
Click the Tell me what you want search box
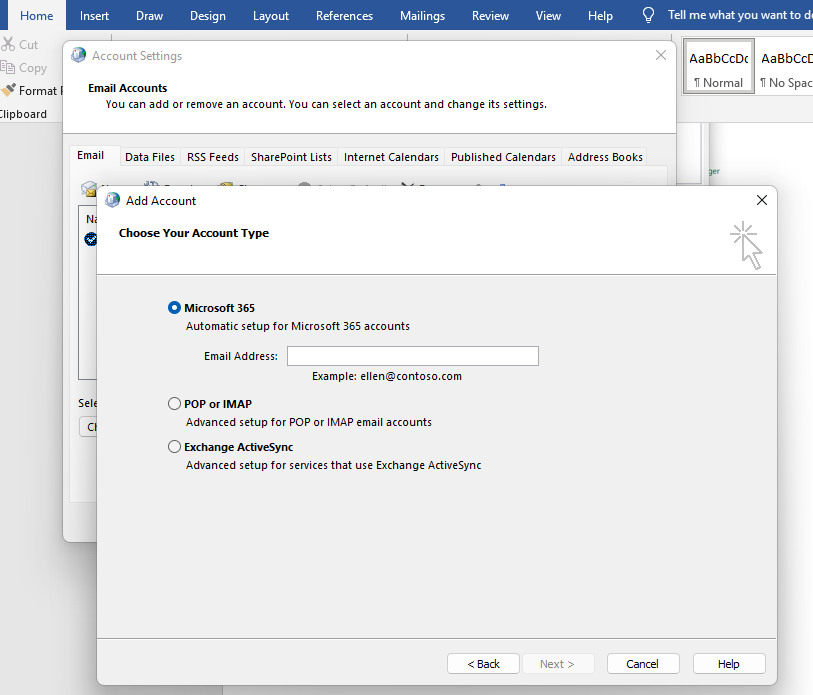click(740, 15)
